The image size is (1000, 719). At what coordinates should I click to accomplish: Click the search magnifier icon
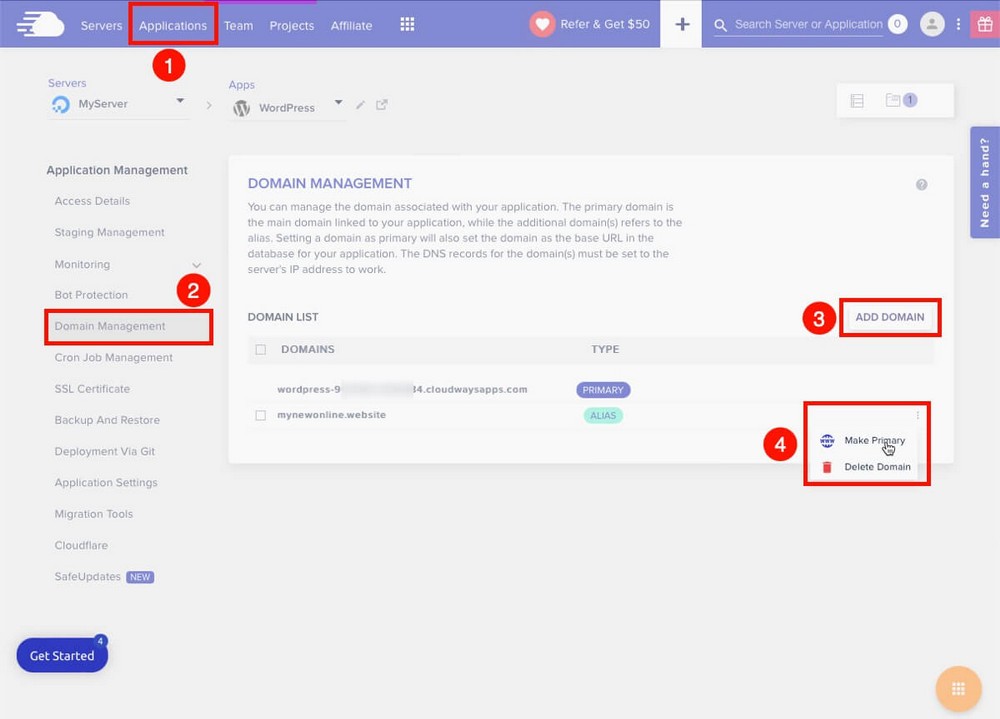[x=720, y=25]
